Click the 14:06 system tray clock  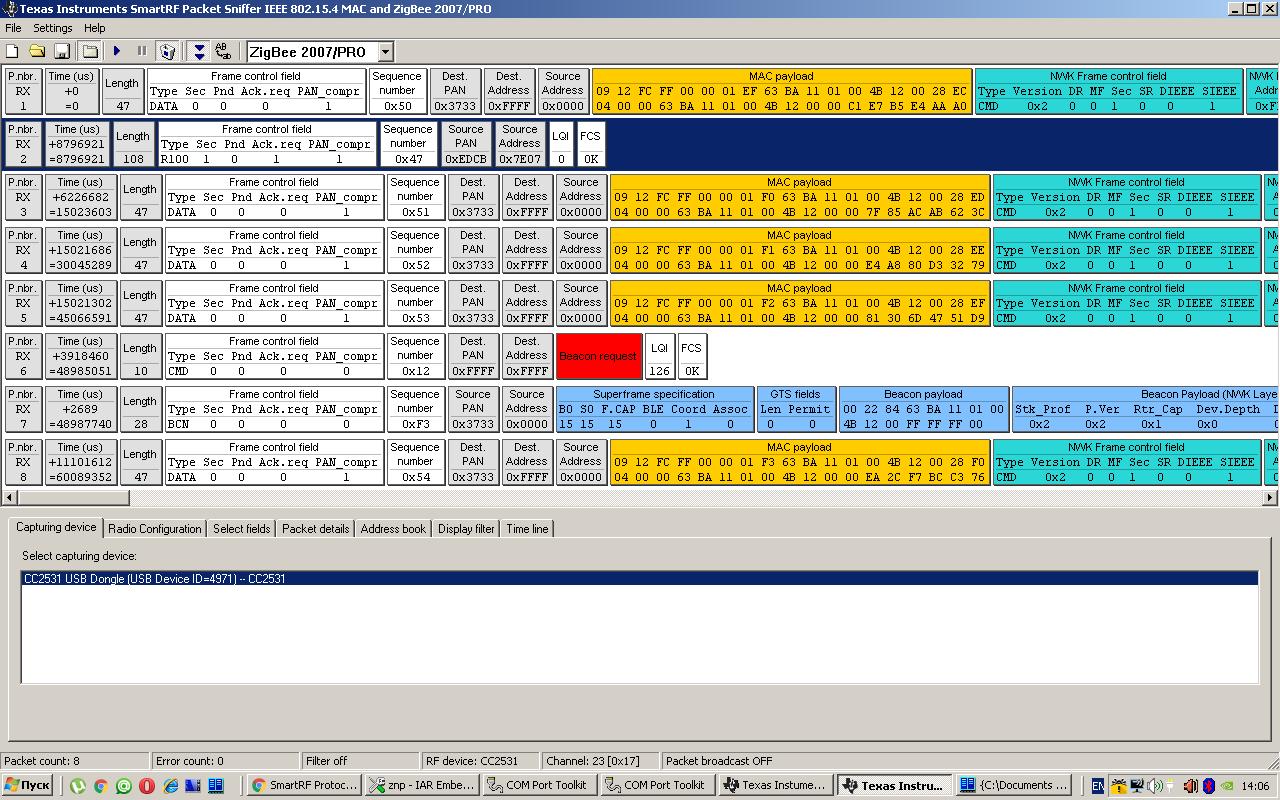click(1258, 786)
